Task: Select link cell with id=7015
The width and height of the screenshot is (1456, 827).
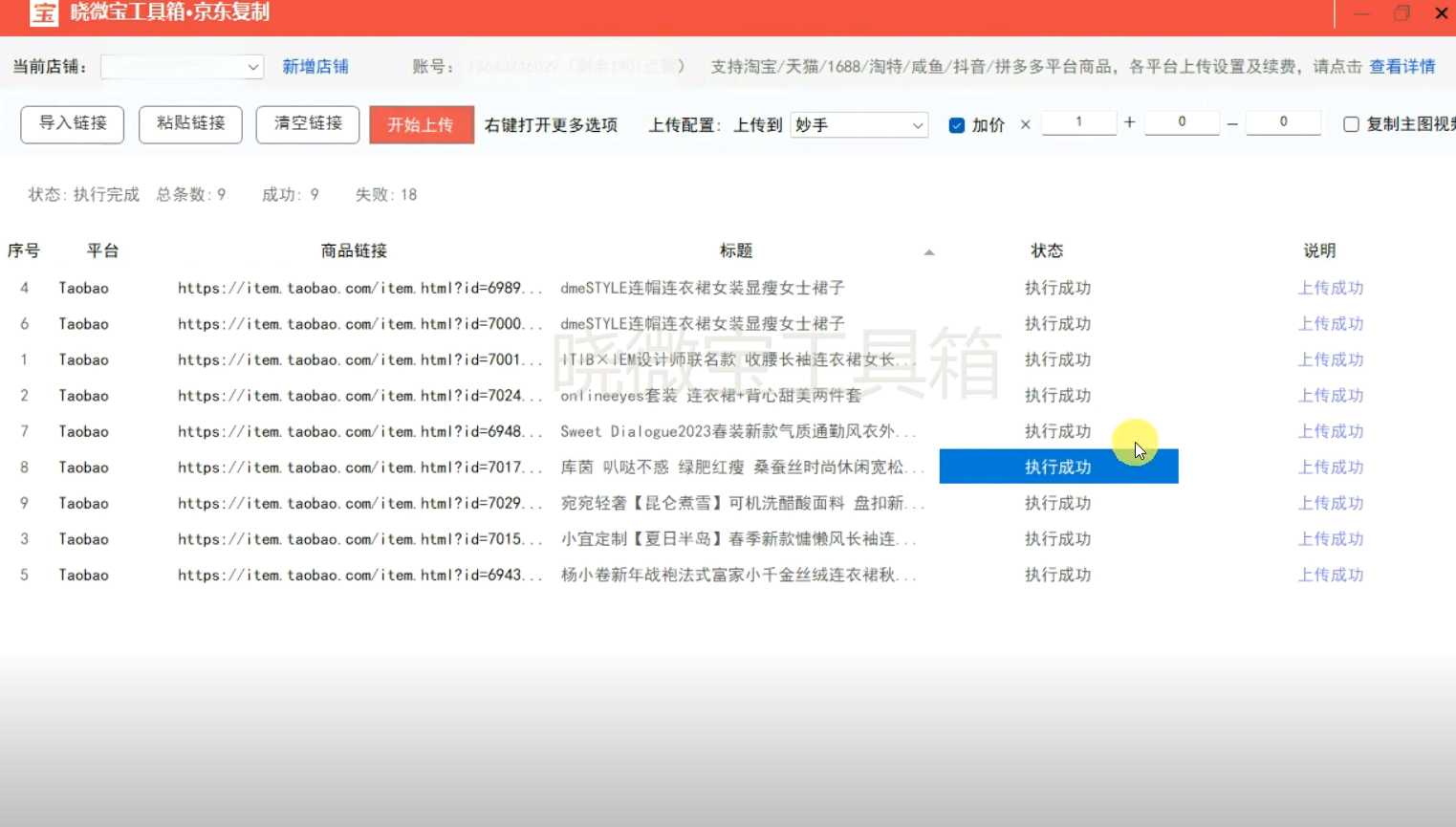Action: coord(360,539)
